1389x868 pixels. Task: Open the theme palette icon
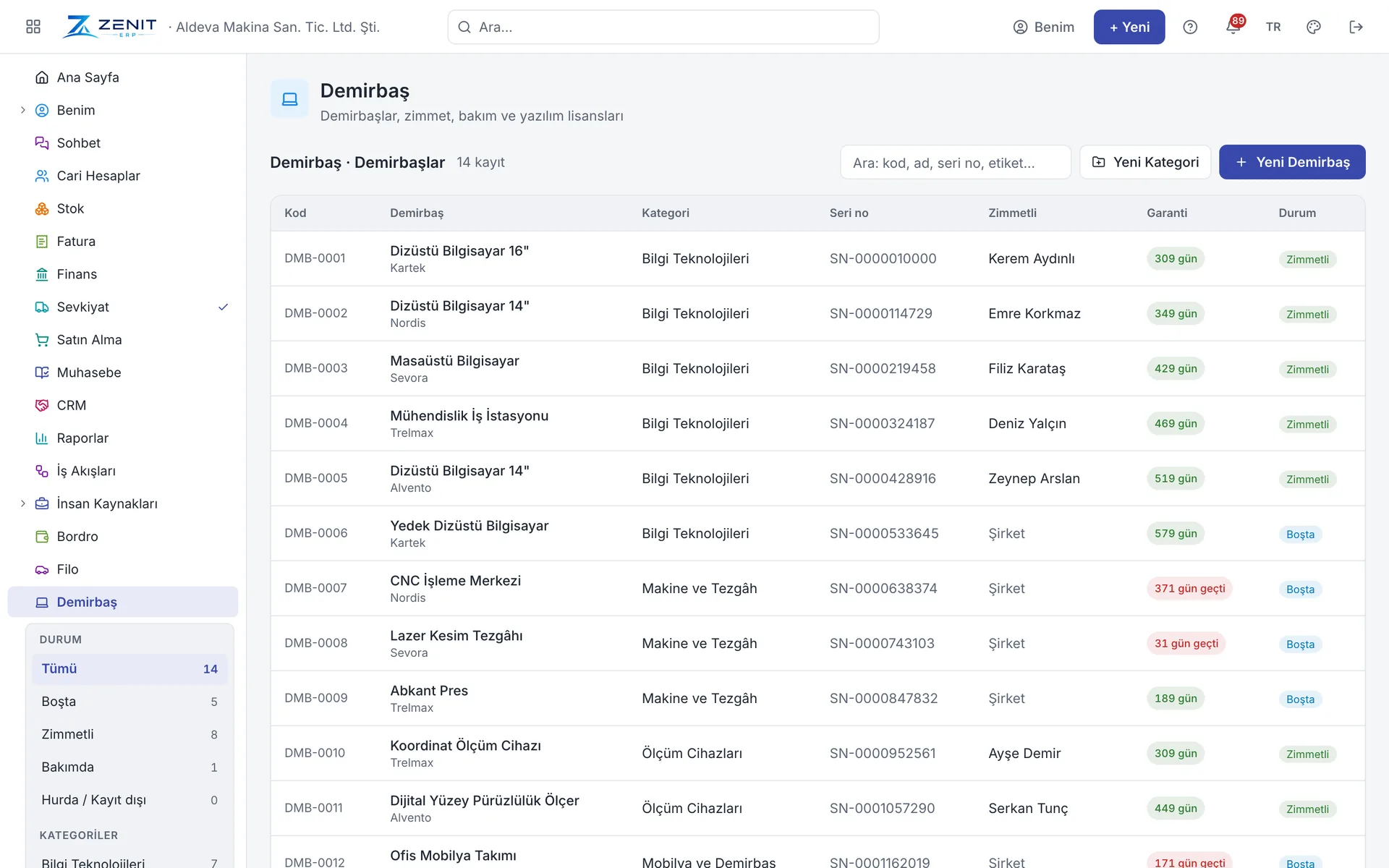1314,27
